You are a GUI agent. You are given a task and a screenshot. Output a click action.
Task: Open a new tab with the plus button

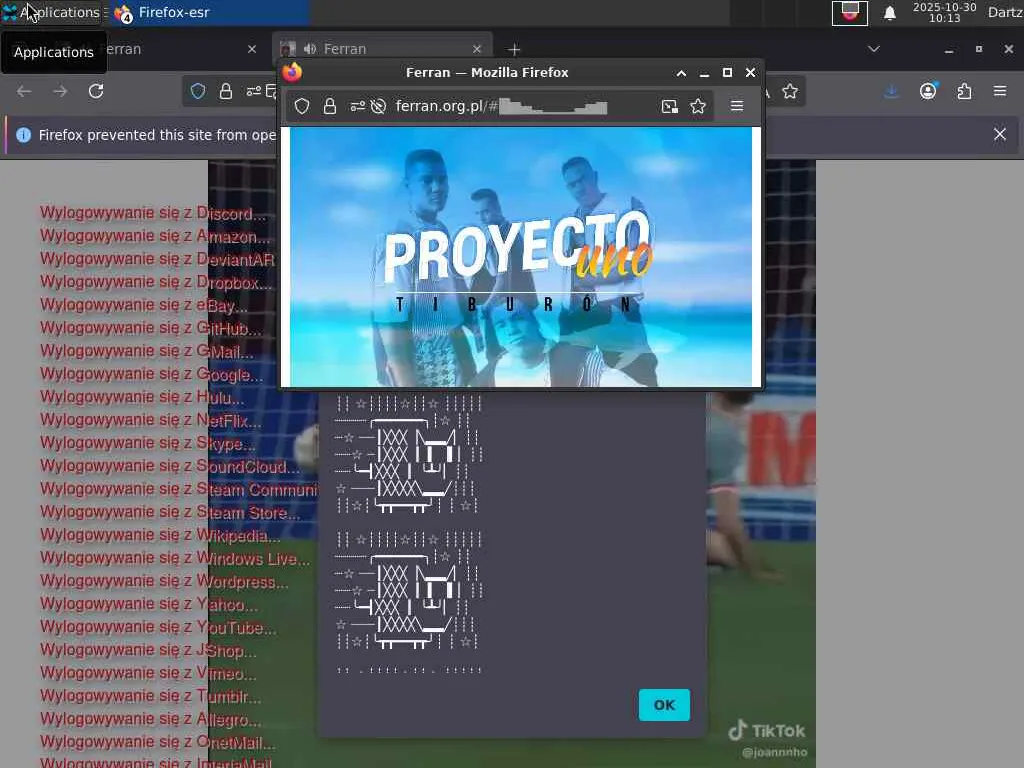coord(515,50)
